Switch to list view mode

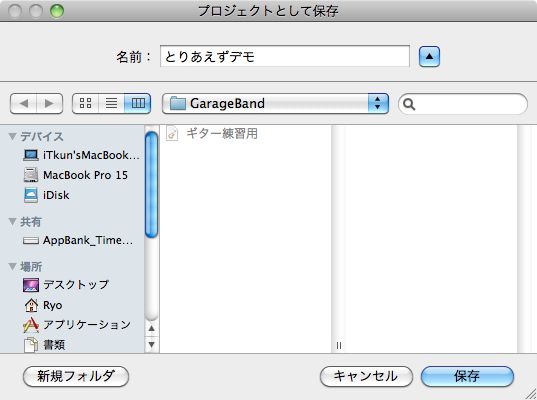coord(111,103)
